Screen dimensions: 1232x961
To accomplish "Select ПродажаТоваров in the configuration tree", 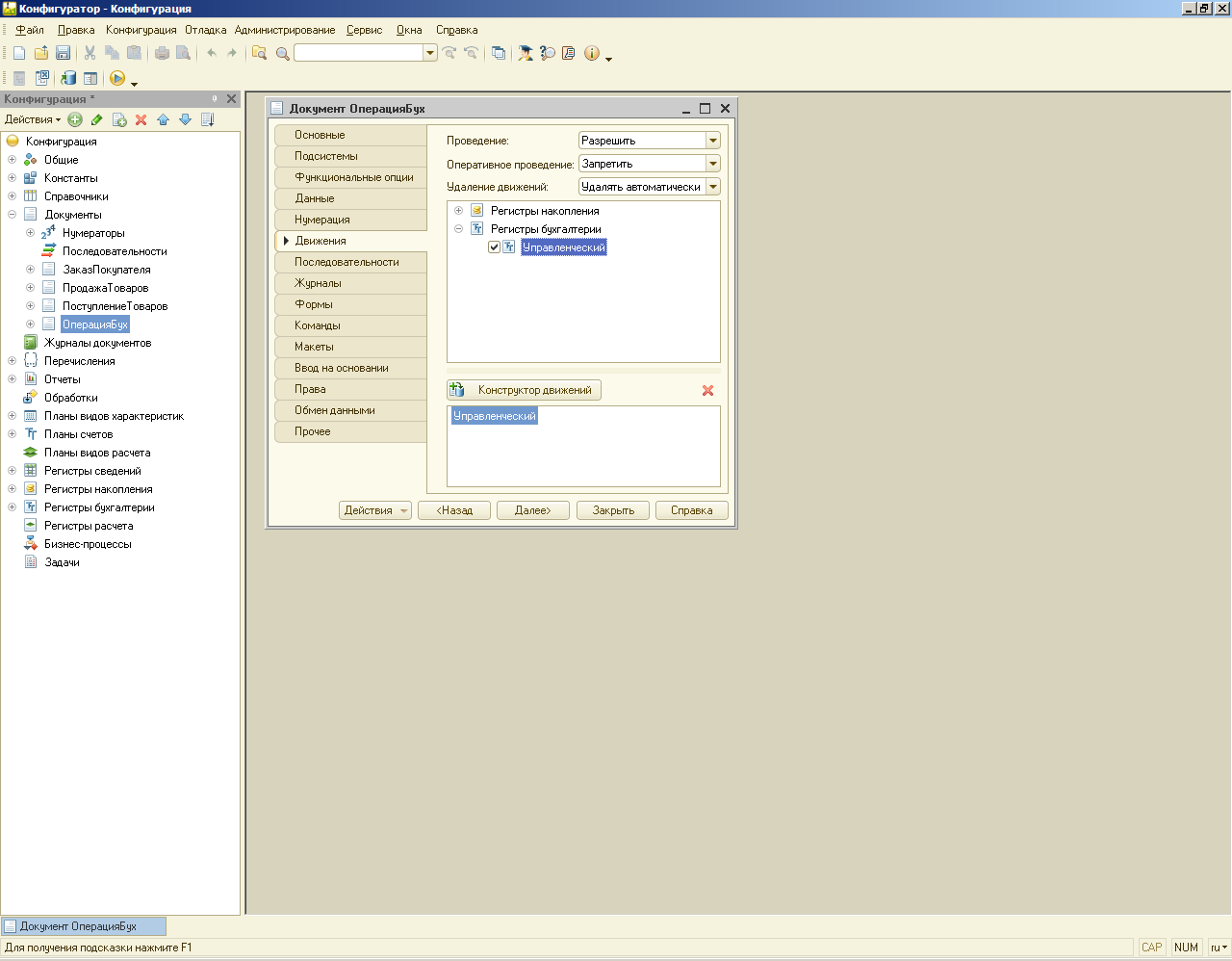I will point(105,288).
